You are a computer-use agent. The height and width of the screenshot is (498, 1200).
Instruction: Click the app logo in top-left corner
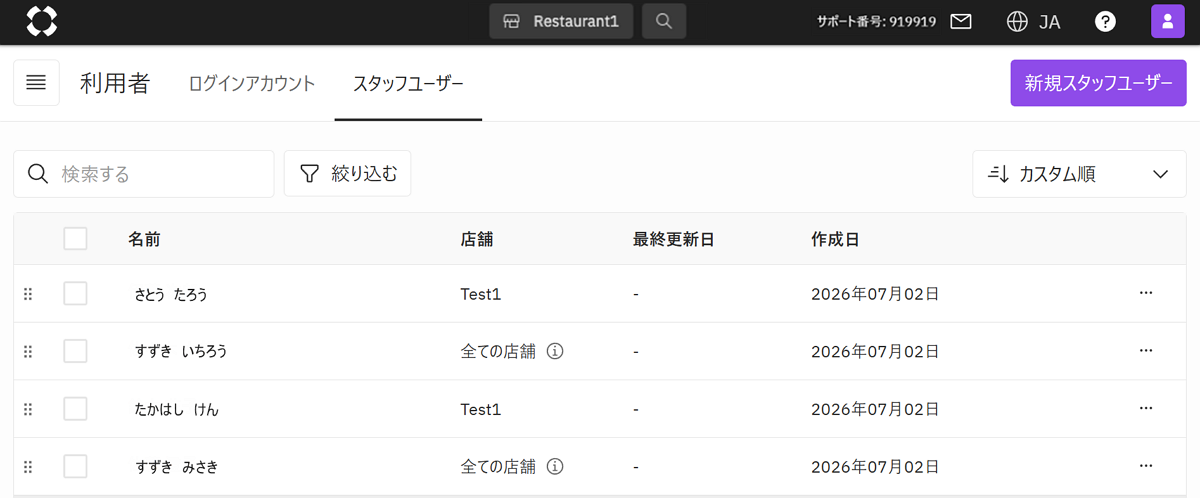[x=41, y=21]
